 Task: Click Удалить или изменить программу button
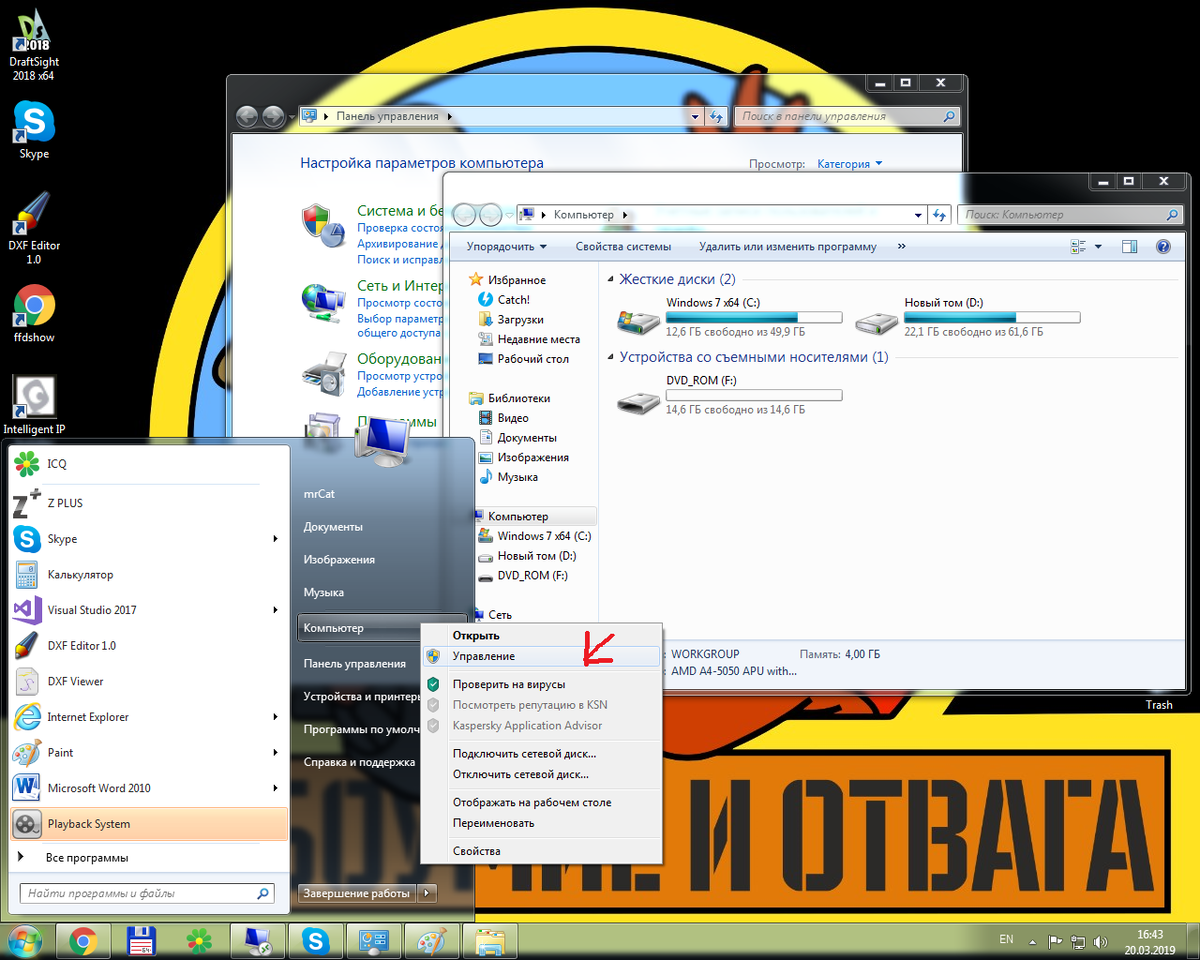(787, 246)
